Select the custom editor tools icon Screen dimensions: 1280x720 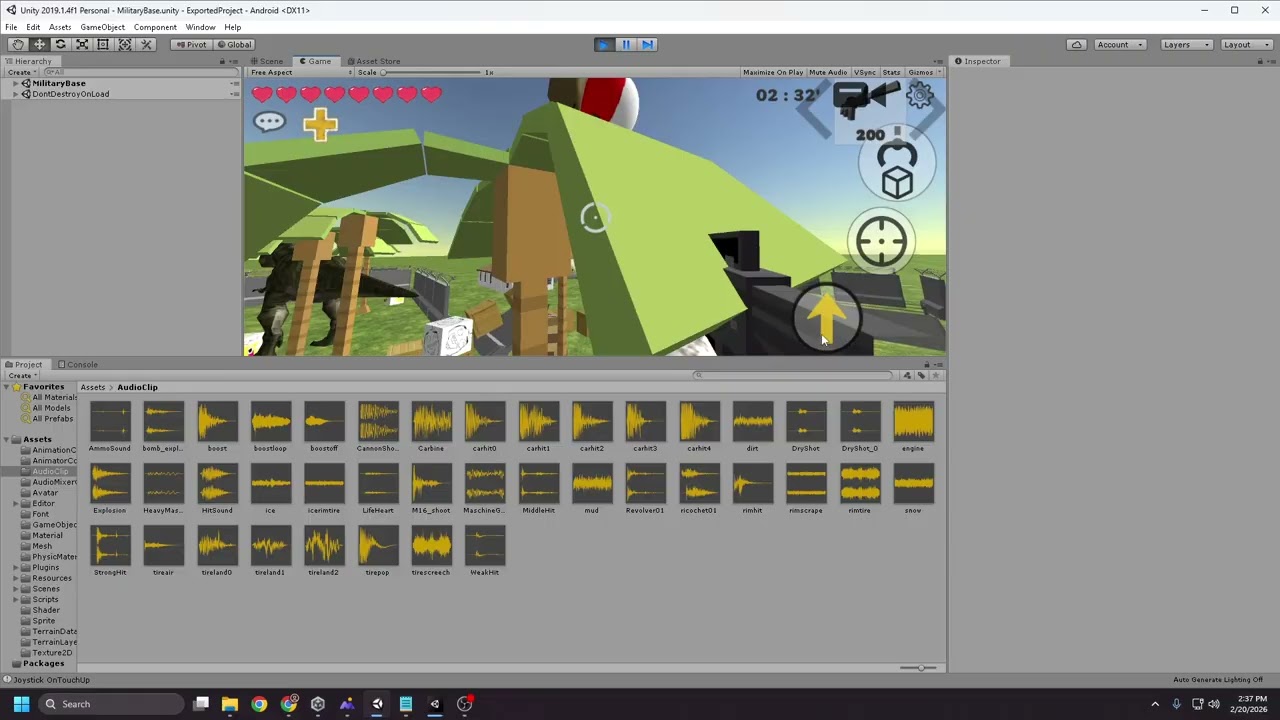[x=146, y=44]
